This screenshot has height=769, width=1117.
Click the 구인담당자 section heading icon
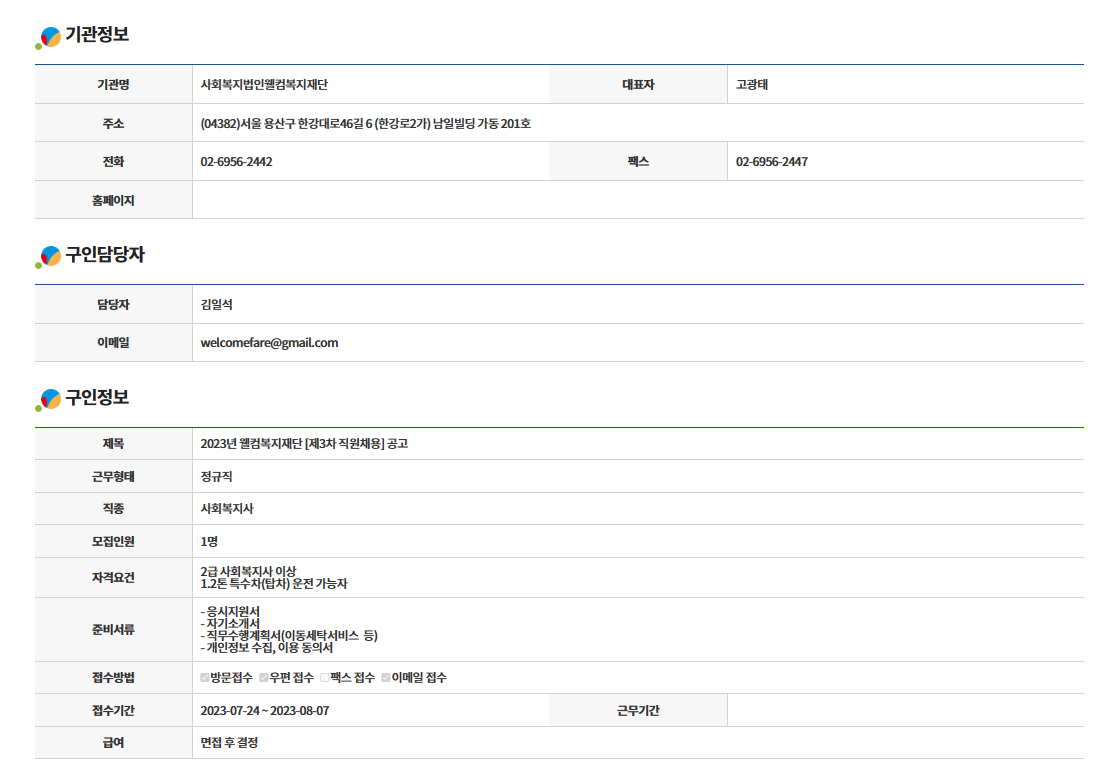(48, 257)
